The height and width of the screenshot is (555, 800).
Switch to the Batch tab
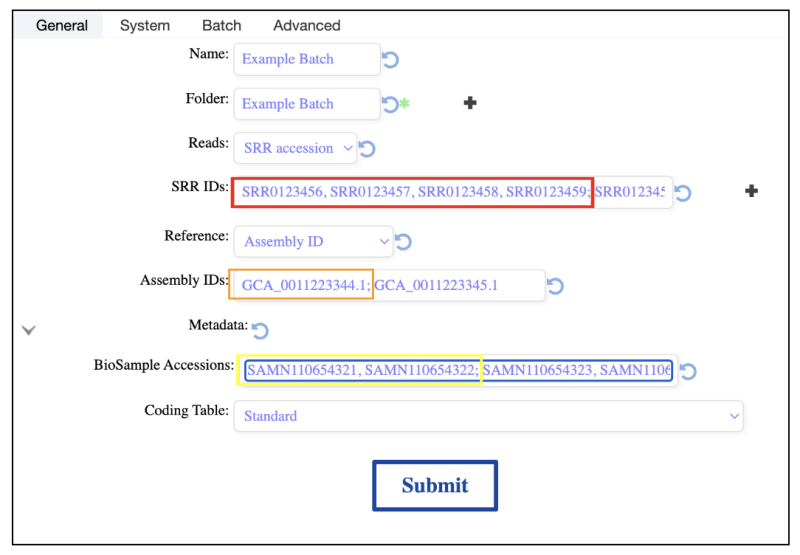[x=221, y=25]
